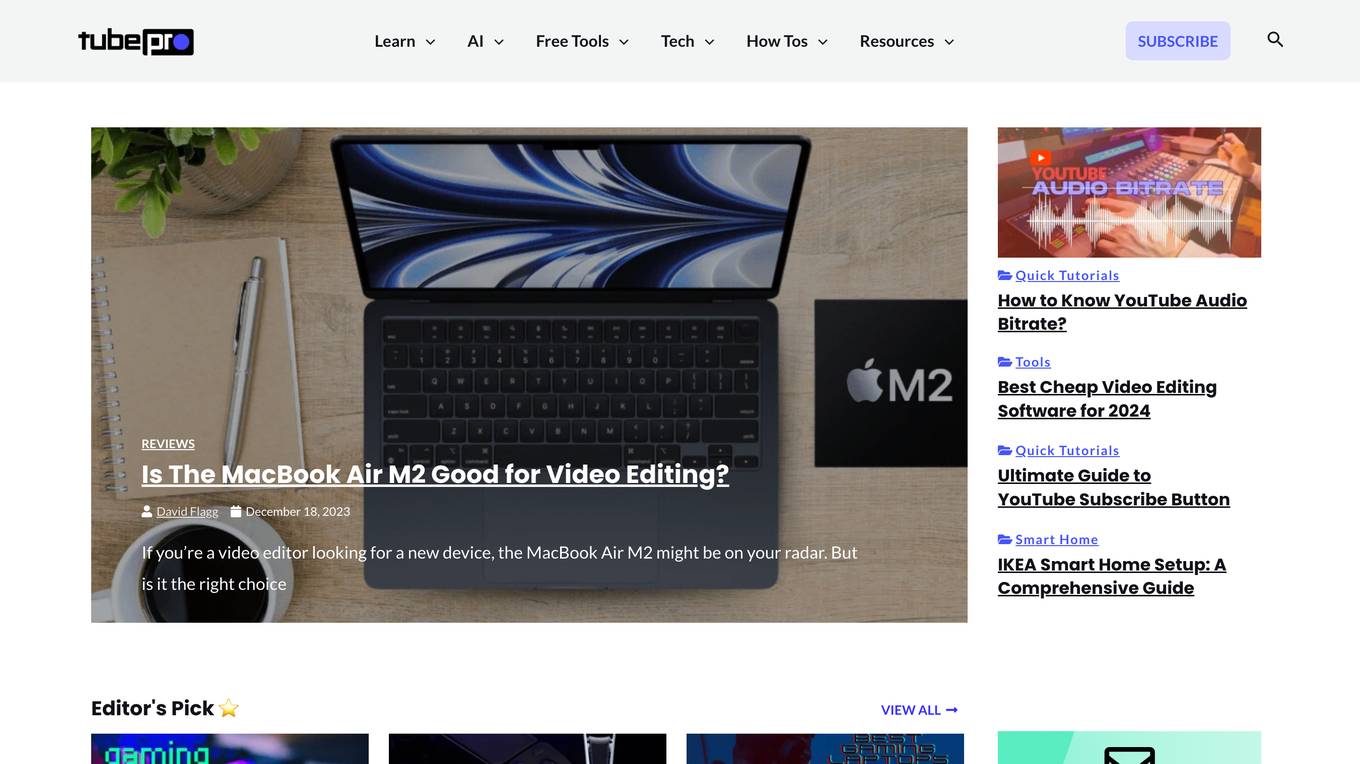Open the Tools category link
Screen dimensions: 1360x764
1033,362
